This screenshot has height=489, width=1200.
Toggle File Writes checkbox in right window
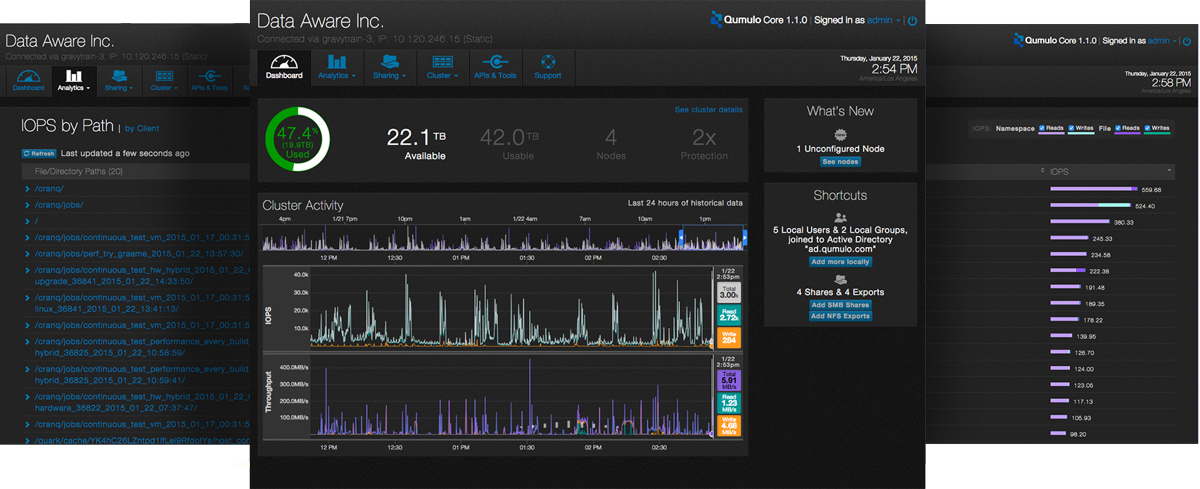pyautogui.click(x=1147, y=128)
